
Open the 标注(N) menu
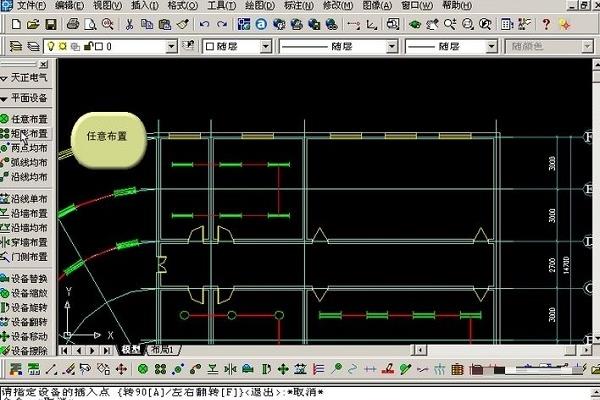299,6
